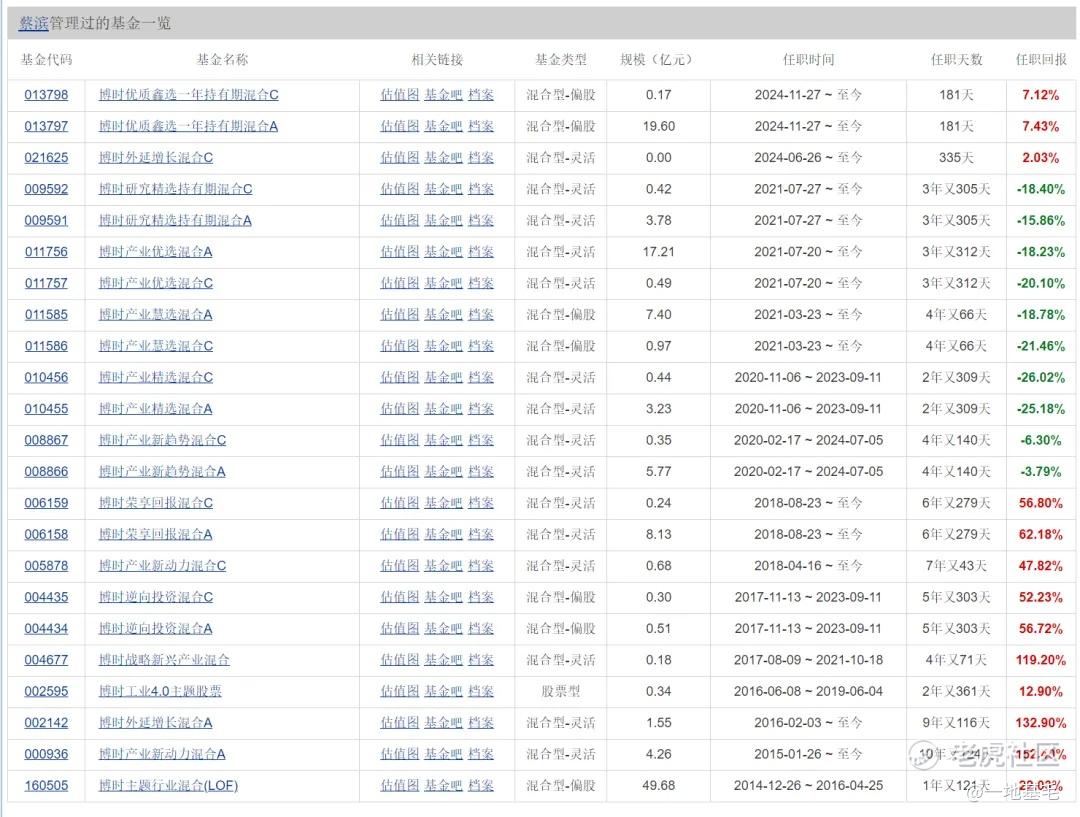Open 档案 link in row 021625
The image size is (1080, 817).
(x=481, y=158)
